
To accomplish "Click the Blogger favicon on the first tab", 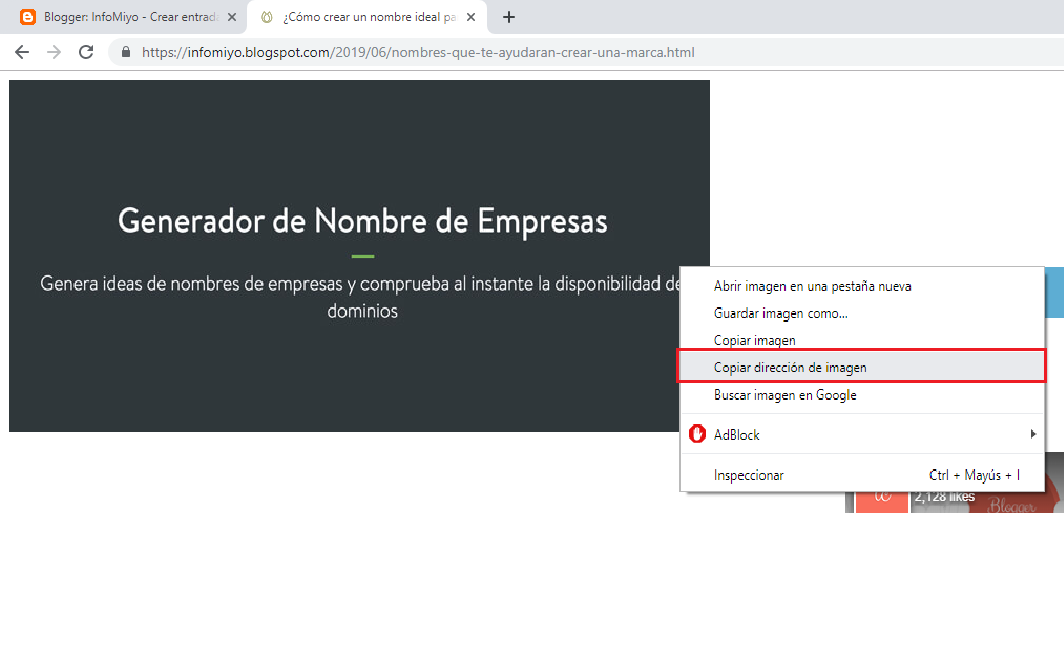I will point(27,16).
